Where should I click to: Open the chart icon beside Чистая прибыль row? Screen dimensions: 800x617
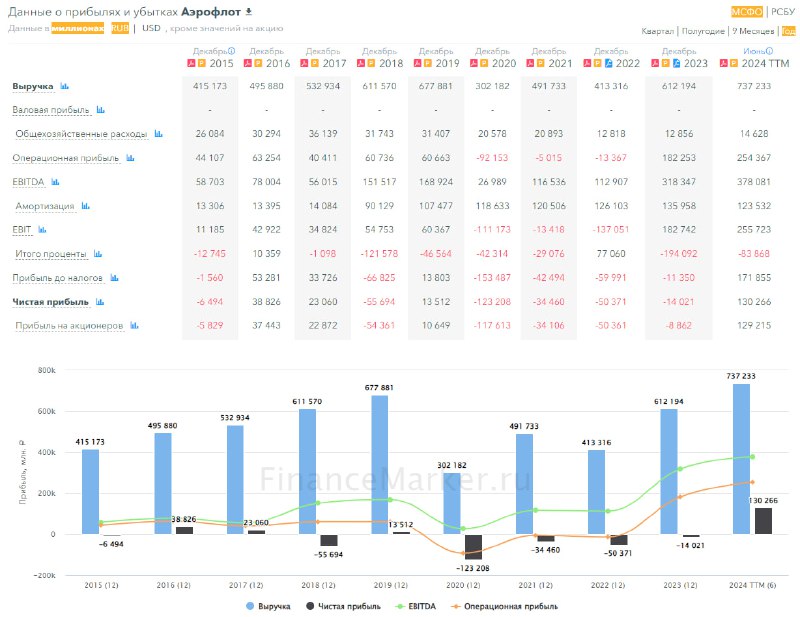point(100,302)
